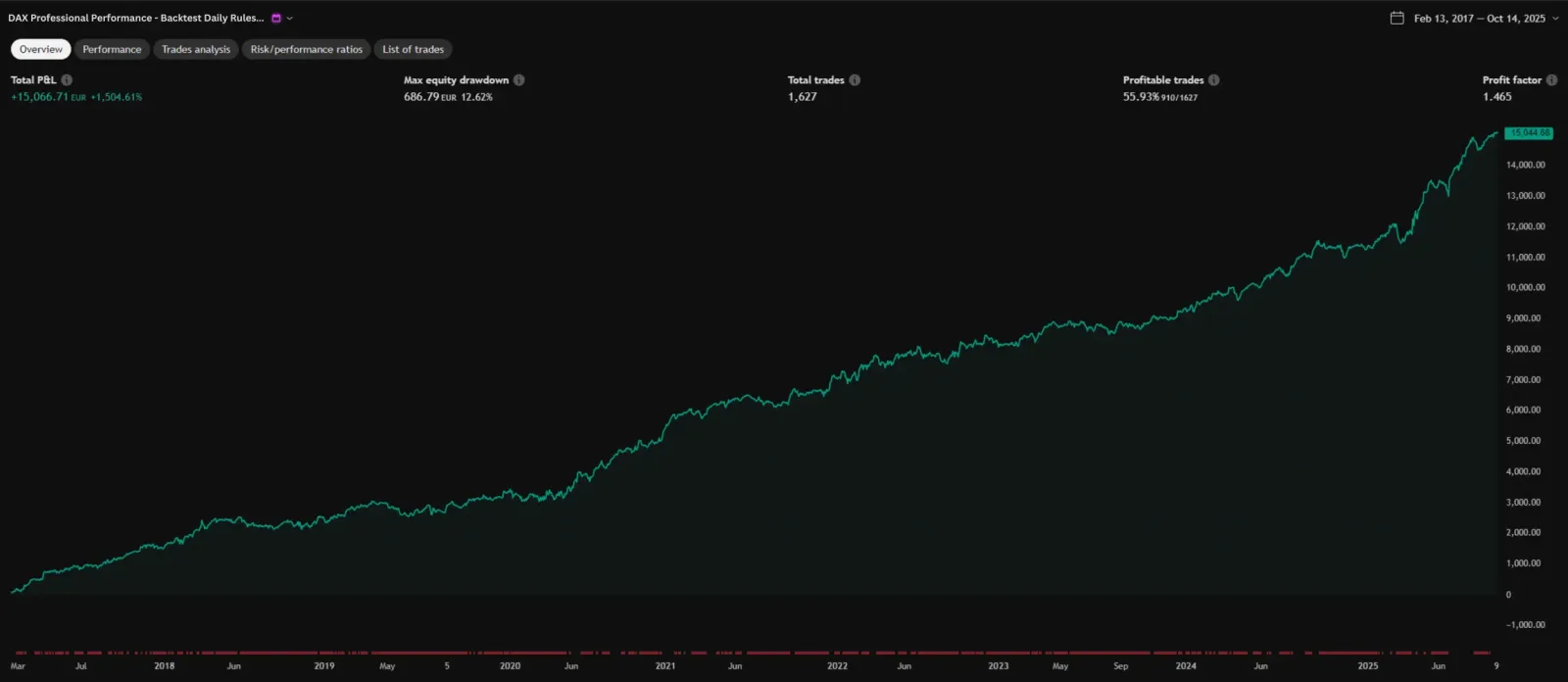The height and width of the screenshot is (682, 1568).
Task: Click the 15,044.68 current equity price label
Action: pyautogui.click(x=1529, y=133)
